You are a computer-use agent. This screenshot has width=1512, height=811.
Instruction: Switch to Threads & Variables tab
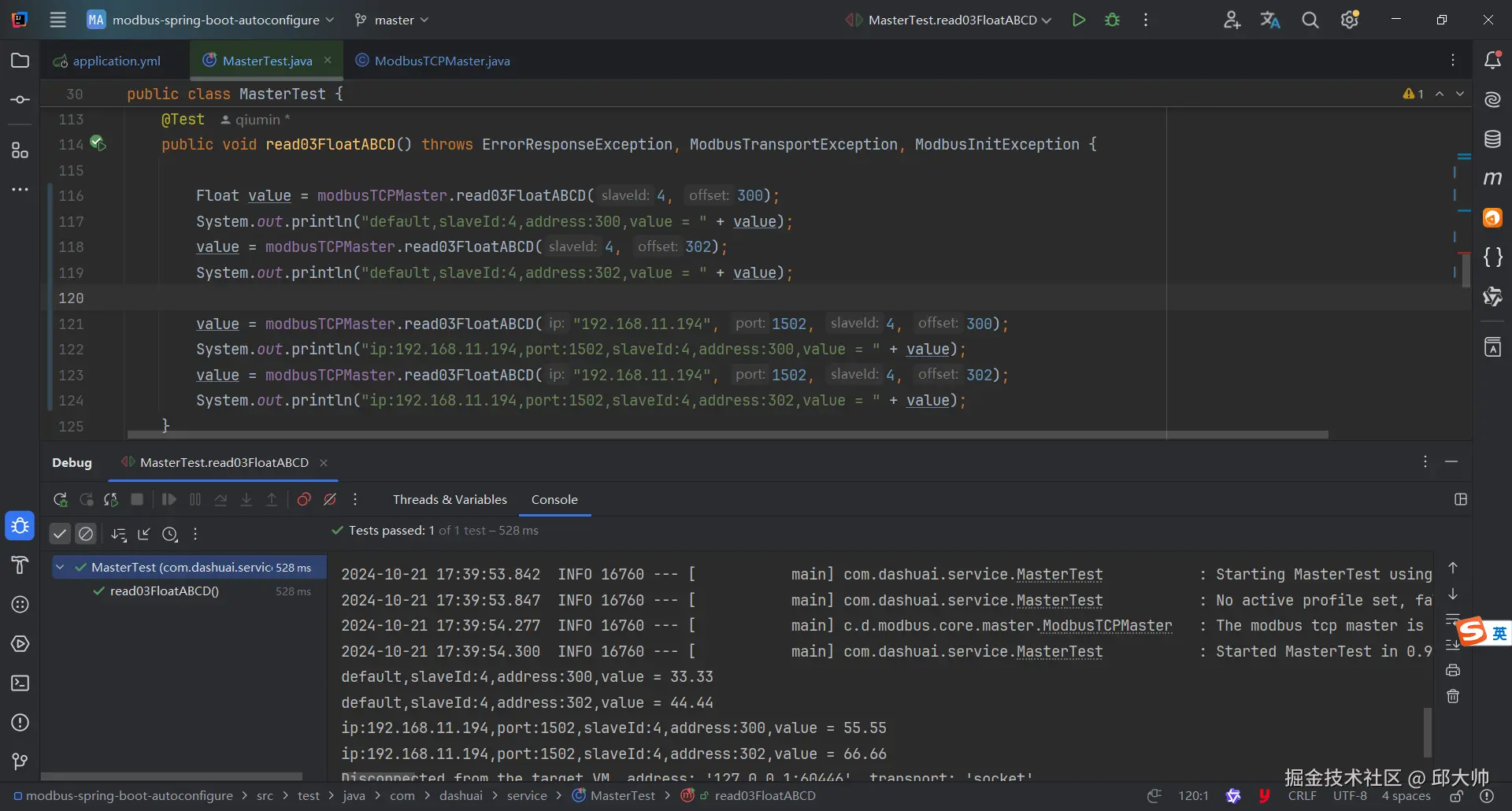click(x=450, y=500)
